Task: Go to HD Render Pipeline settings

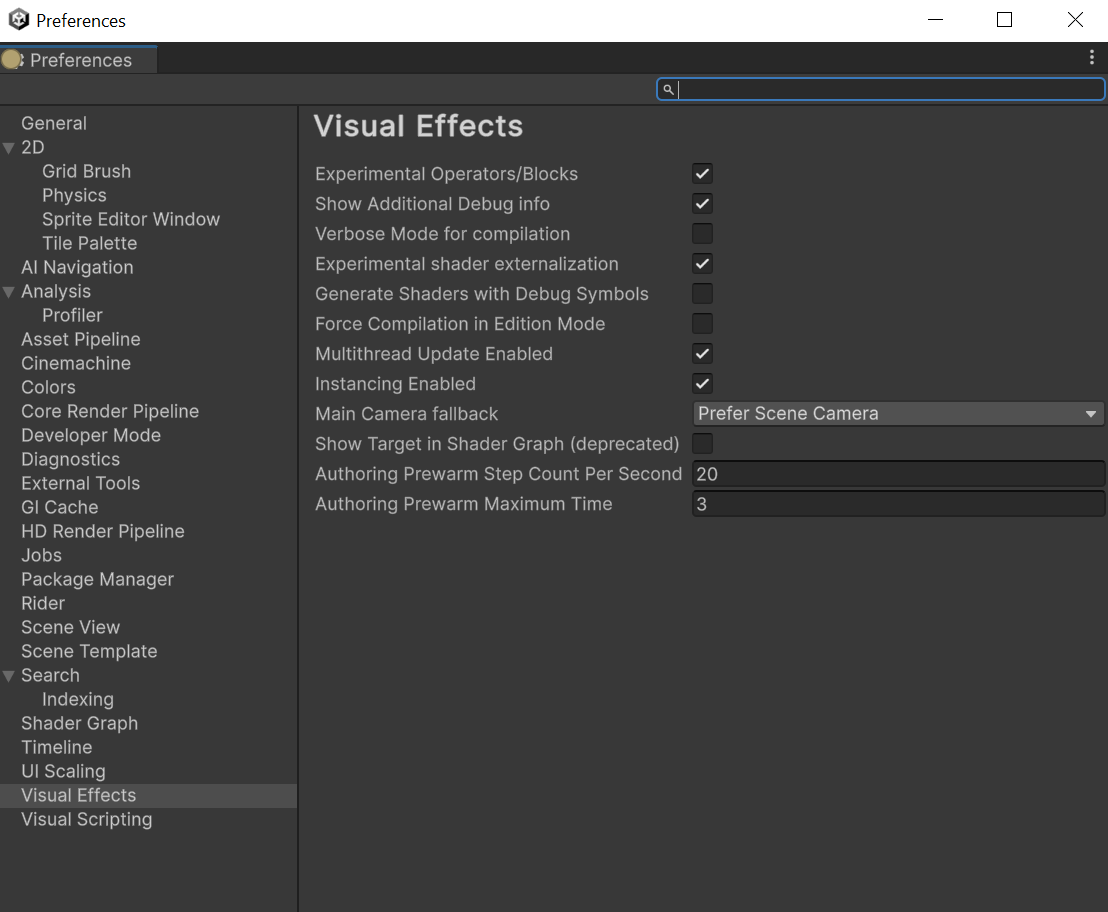Action: [103, 532]
